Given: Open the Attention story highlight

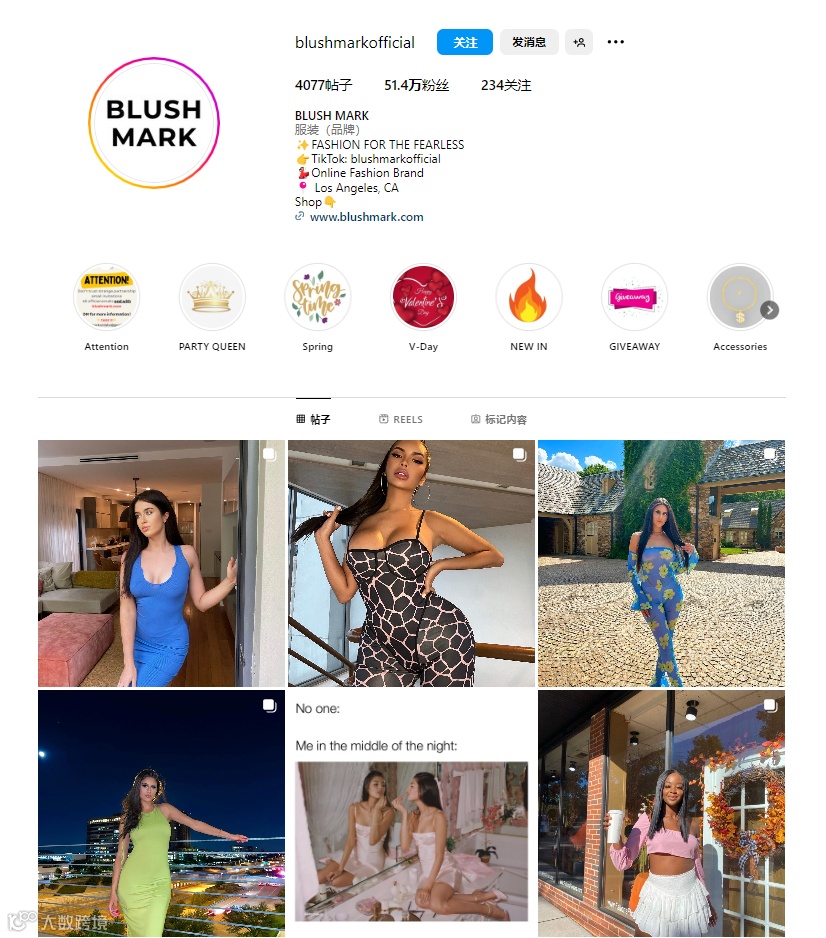Looking at the screenshot, I should 106,297.
